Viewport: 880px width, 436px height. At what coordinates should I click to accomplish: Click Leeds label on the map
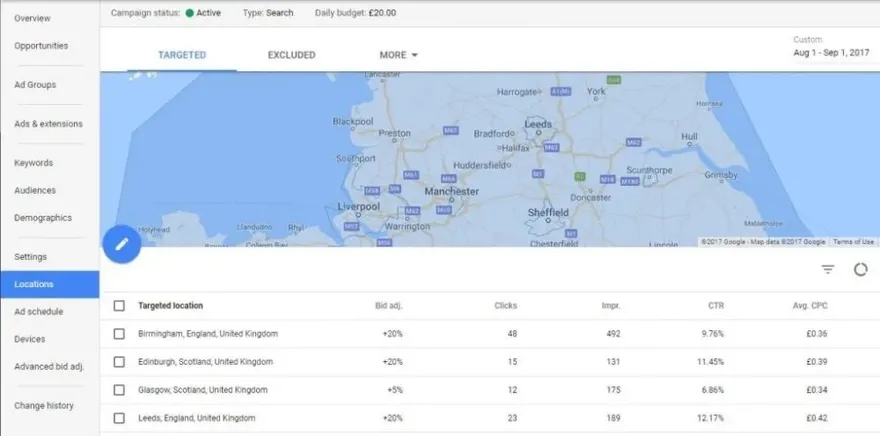538,124
